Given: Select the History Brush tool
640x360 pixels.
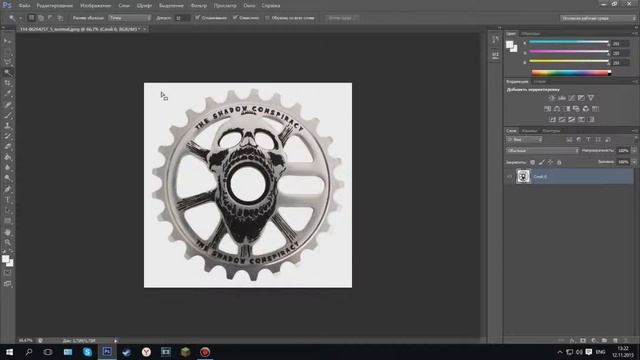Looking at the screenshot, I should click(7, 136).
